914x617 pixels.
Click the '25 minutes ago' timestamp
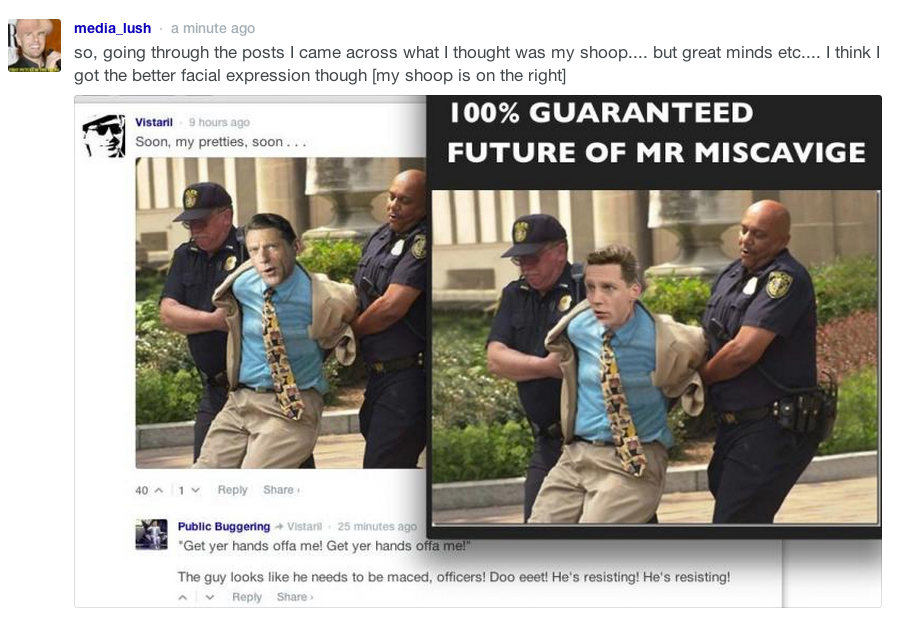tap(377, 526)
